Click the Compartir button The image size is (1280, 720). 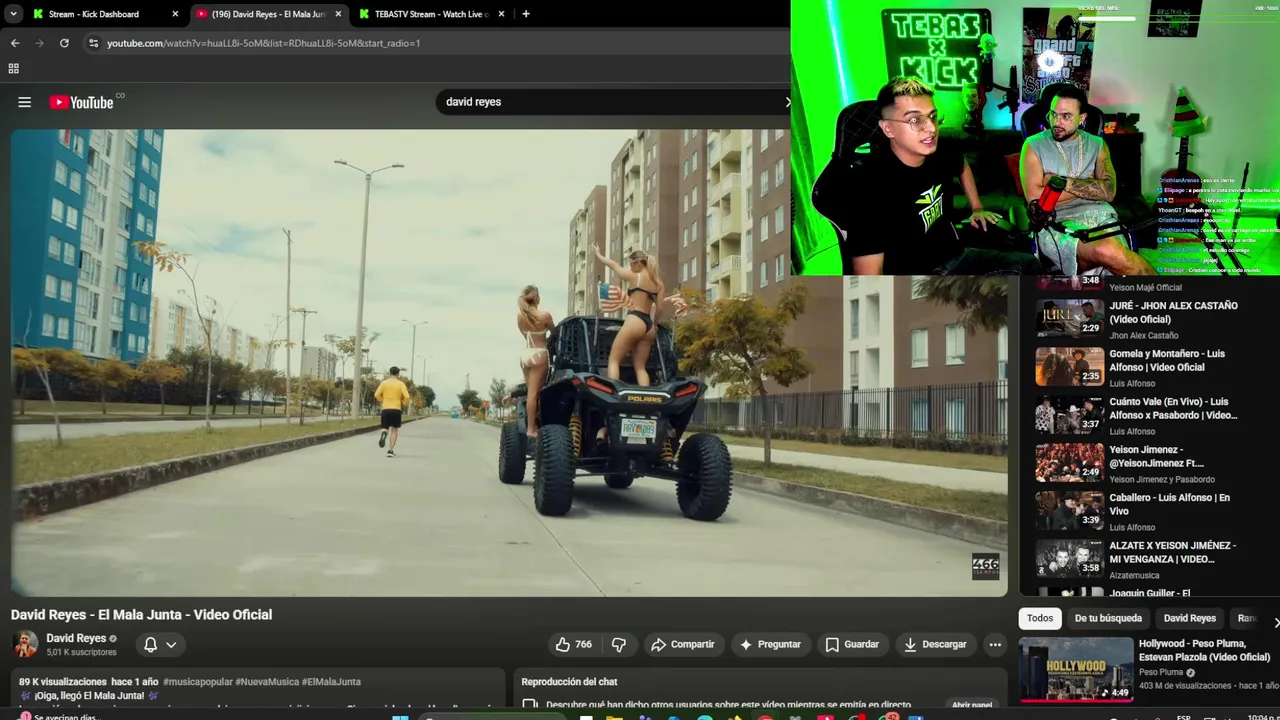(683, 645)
